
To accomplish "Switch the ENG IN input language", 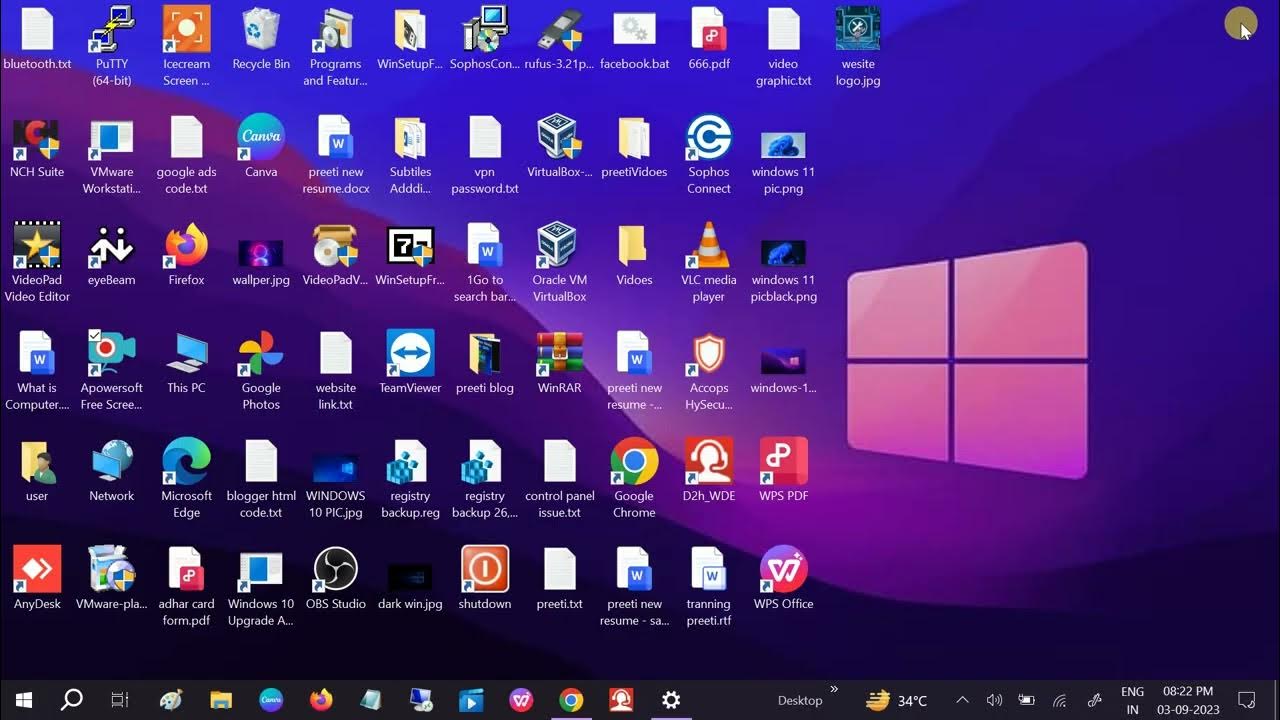I will pos(1132,700).
